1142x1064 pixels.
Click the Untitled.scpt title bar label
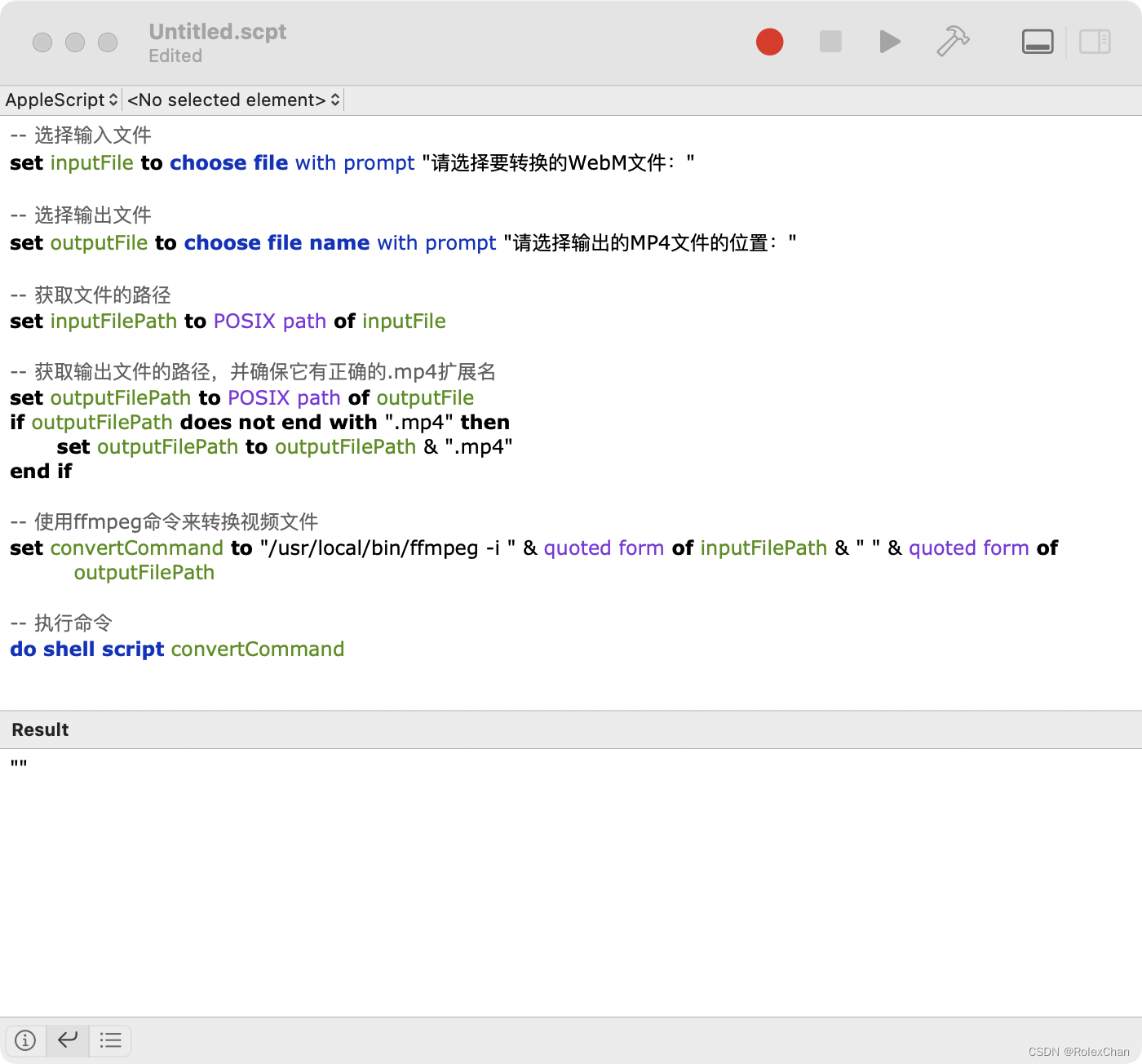(x=217, y=32)
